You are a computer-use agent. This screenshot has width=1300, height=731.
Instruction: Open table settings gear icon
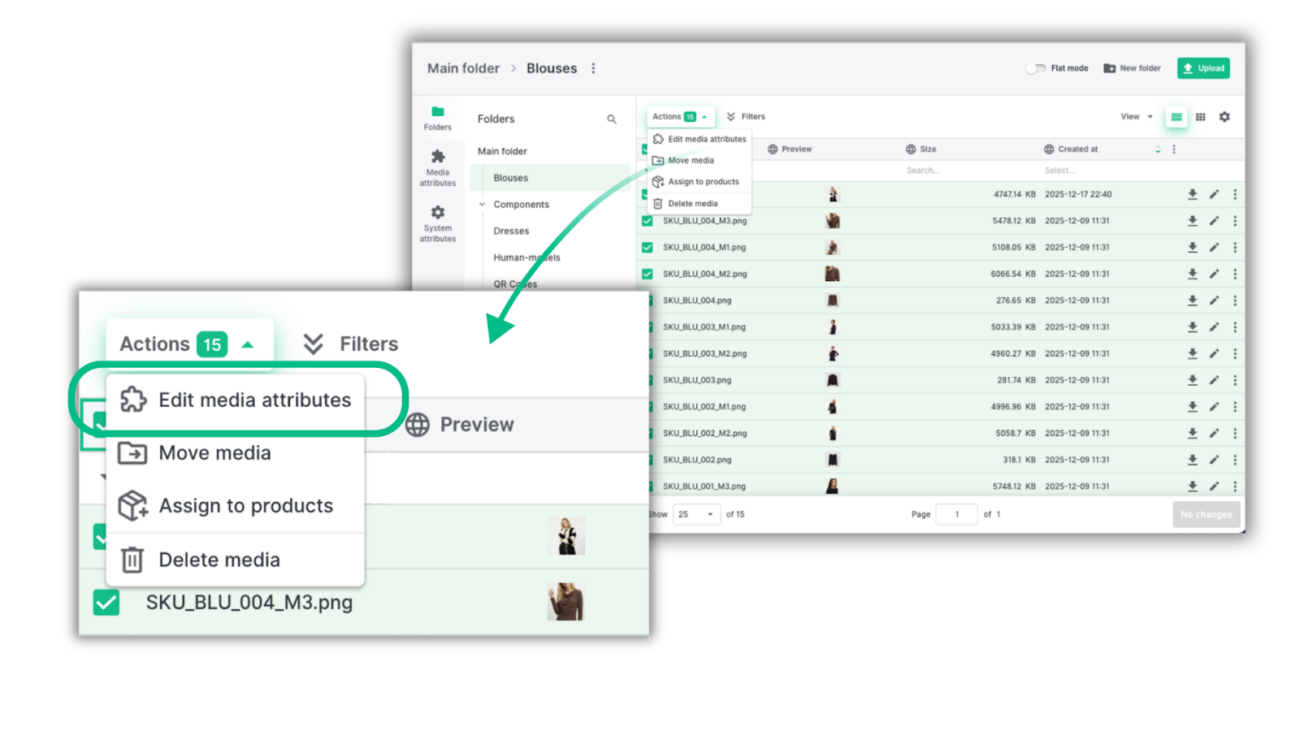(x=1224, y=117)
